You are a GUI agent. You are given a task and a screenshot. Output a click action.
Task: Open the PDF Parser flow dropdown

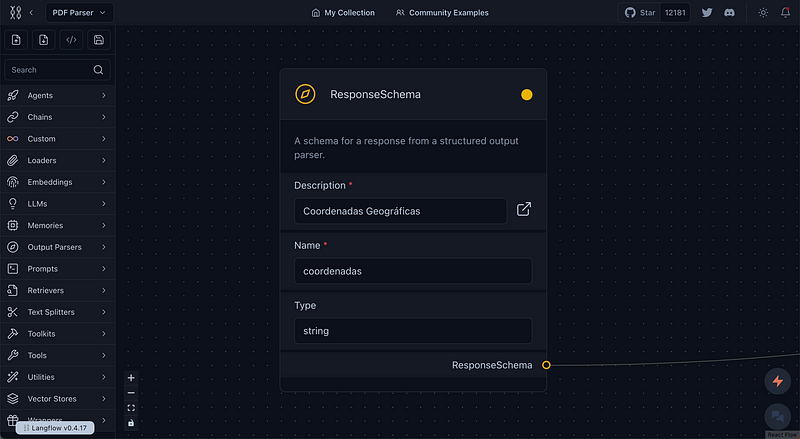[x=77, y=13]
